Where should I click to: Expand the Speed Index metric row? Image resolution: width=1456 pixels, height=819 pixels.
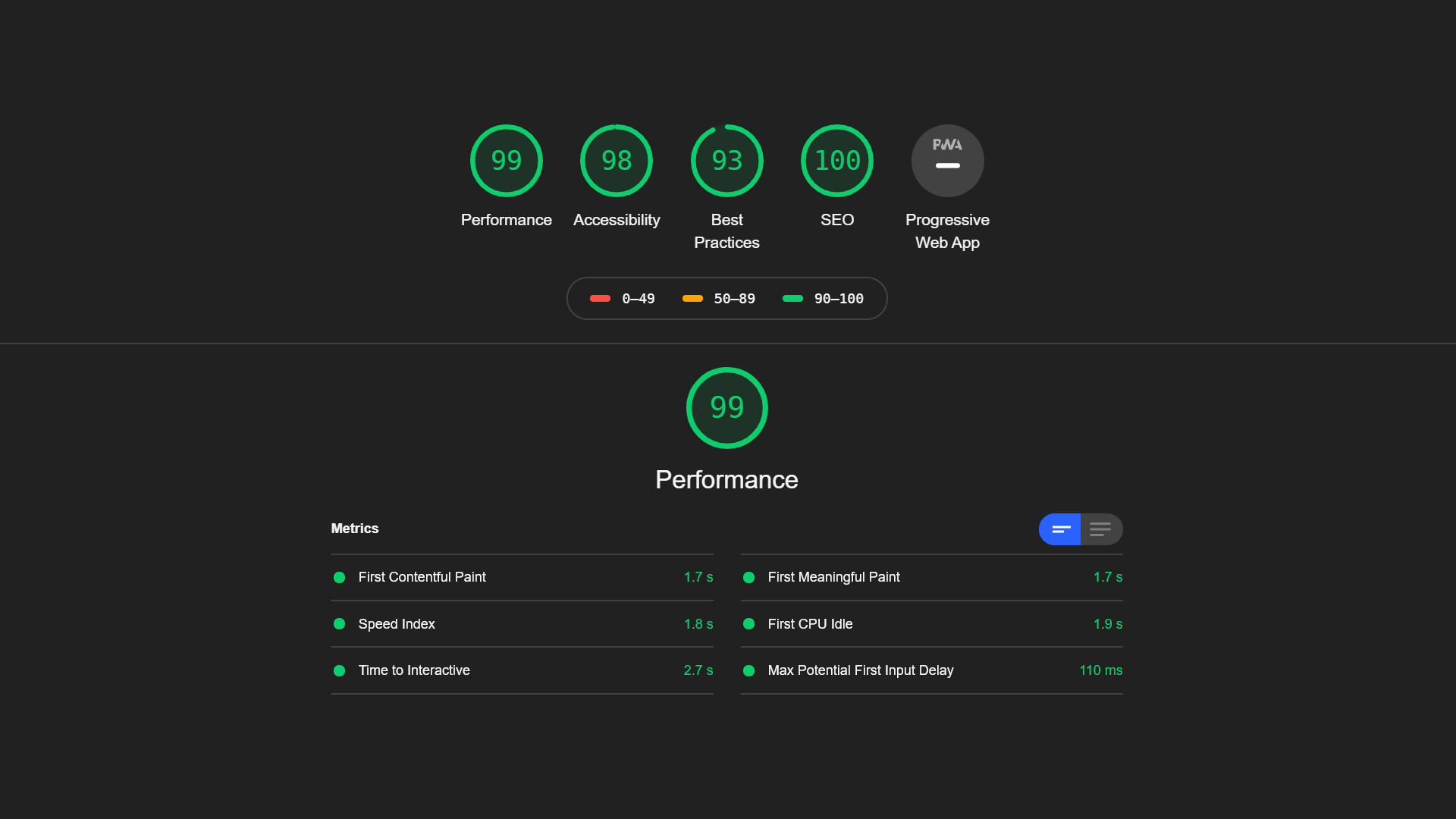pos(397,624)
